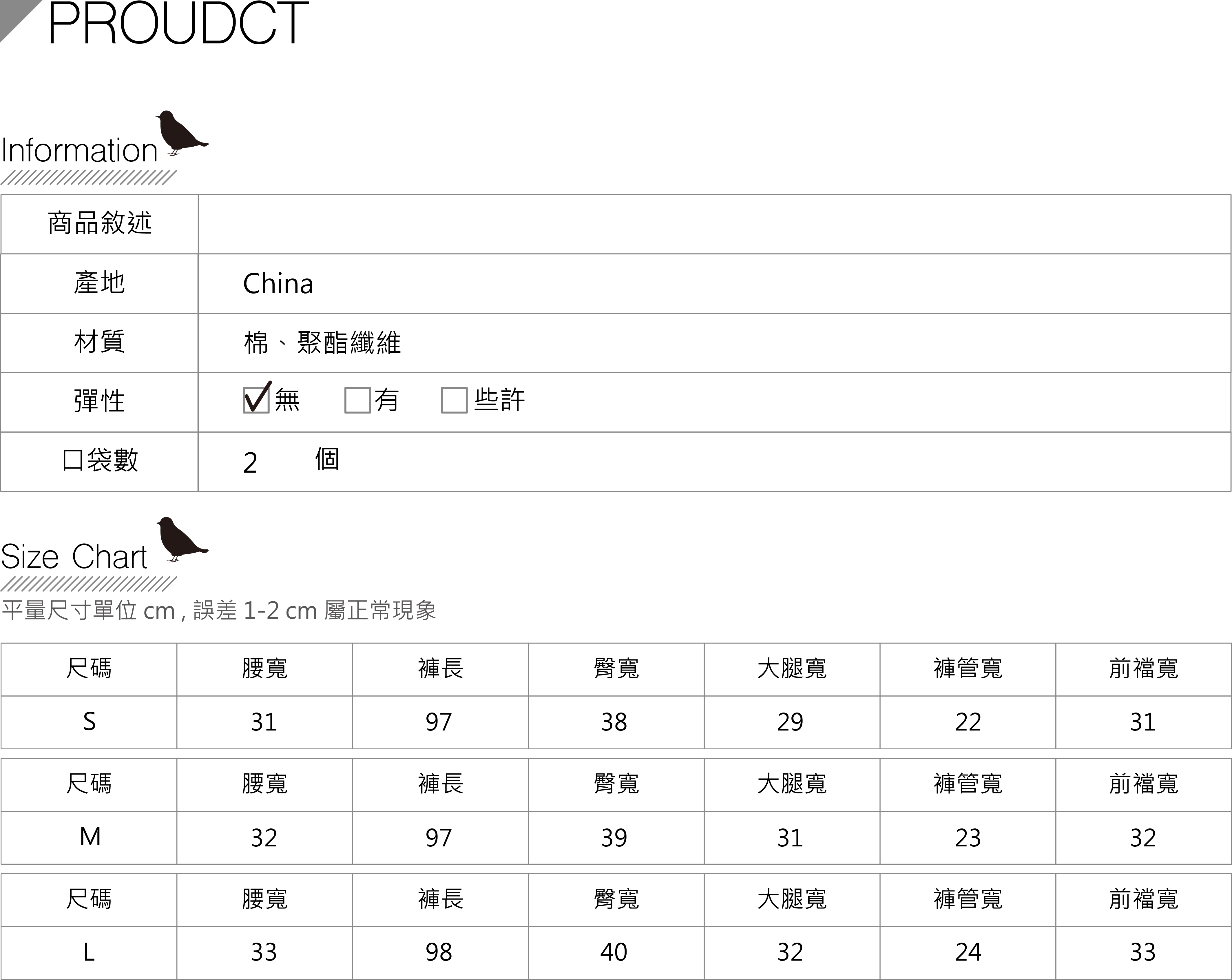Click the empty 商品敘述 description field
The width and height of the screenshot is (1232, 980).
(714, 224)
